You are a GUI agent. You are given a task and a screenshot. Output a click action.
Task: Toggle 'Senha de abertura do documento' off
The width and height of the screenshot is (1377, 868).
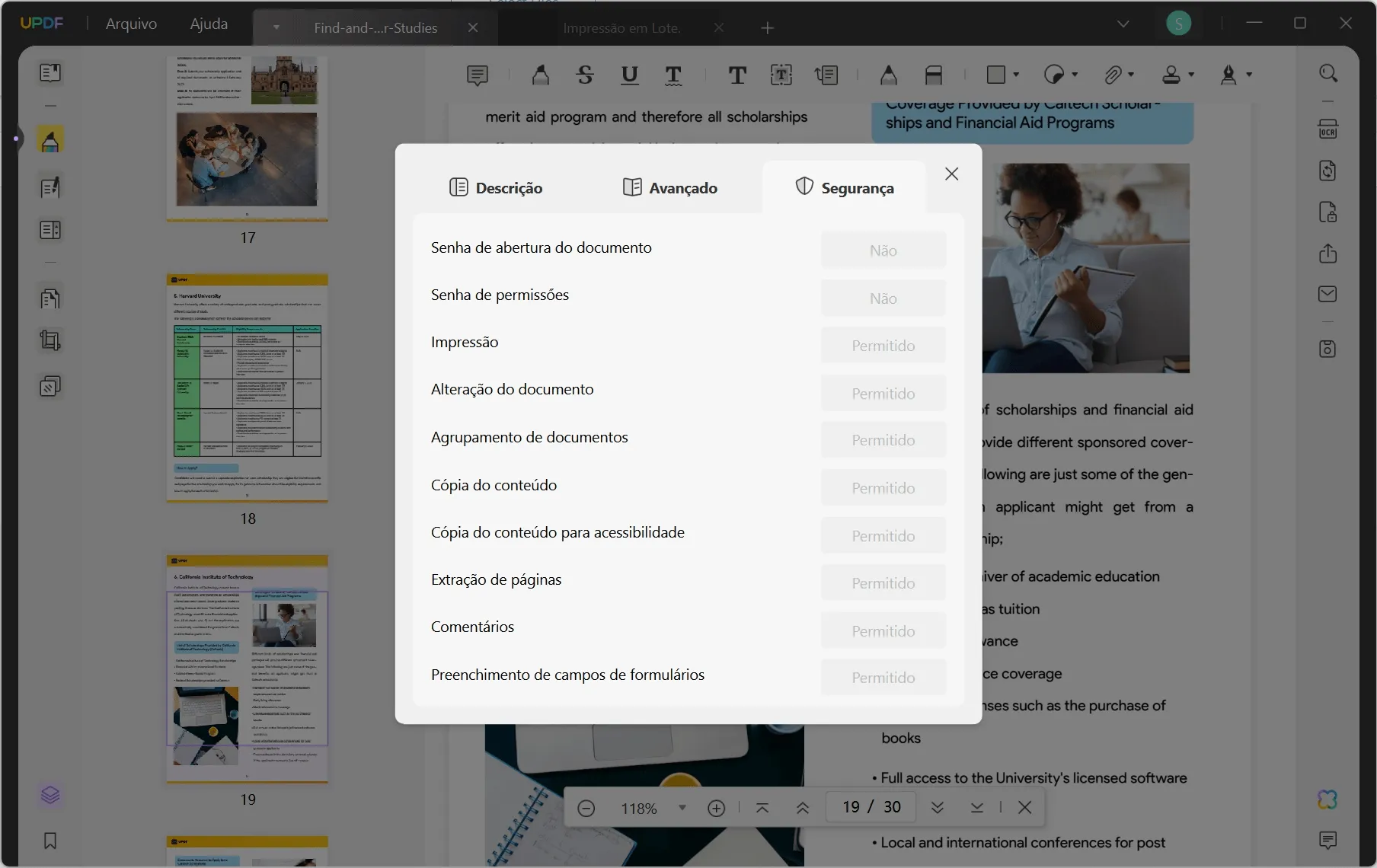pos(883,249)
